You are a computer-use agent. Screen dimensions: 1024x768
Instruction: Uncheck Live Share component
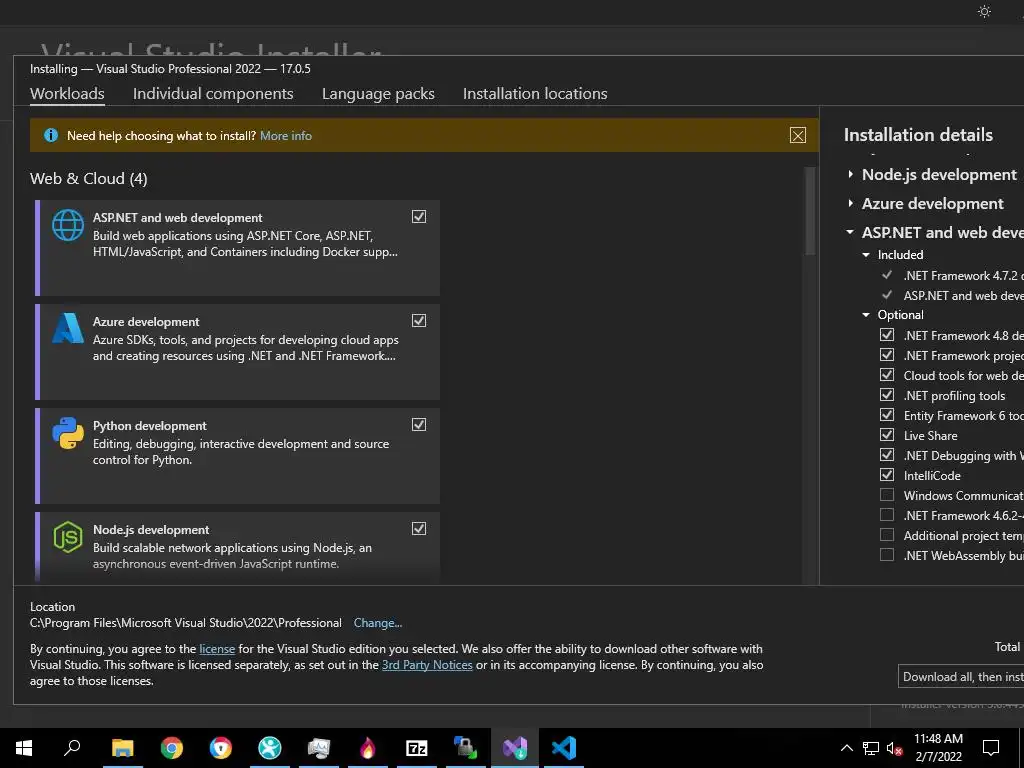coord(887,435)
